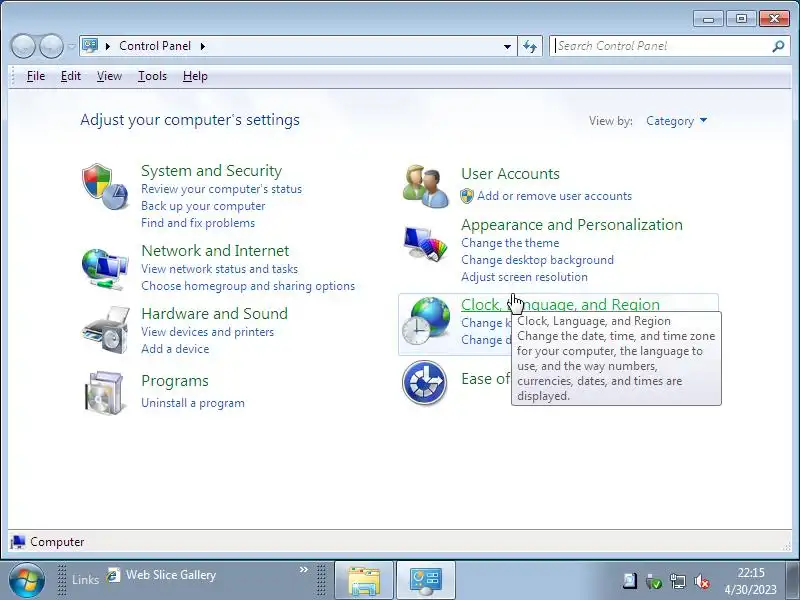Click Change desktop background
The height and width of the screenshot is (600, 800).
pyautogui.click(x=537, y=260)
